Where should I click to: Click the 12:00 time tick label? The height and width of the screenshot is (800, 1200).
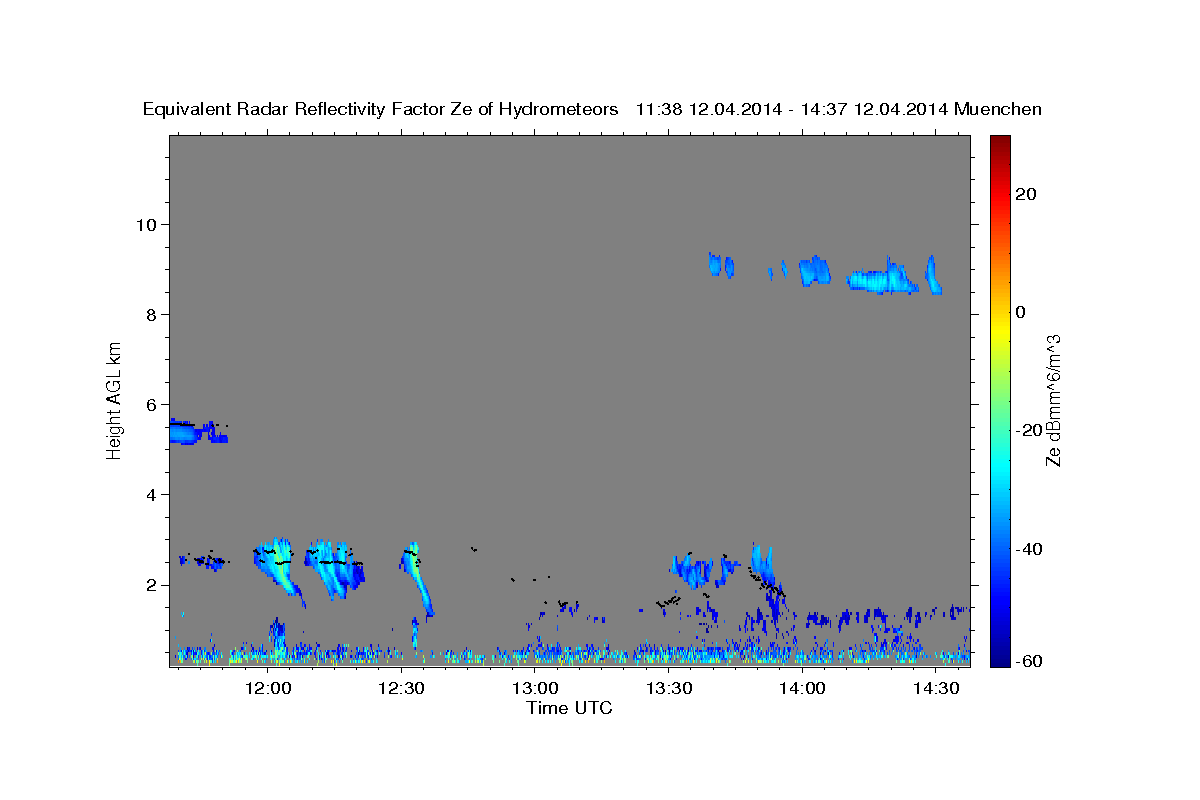(268, 688)
